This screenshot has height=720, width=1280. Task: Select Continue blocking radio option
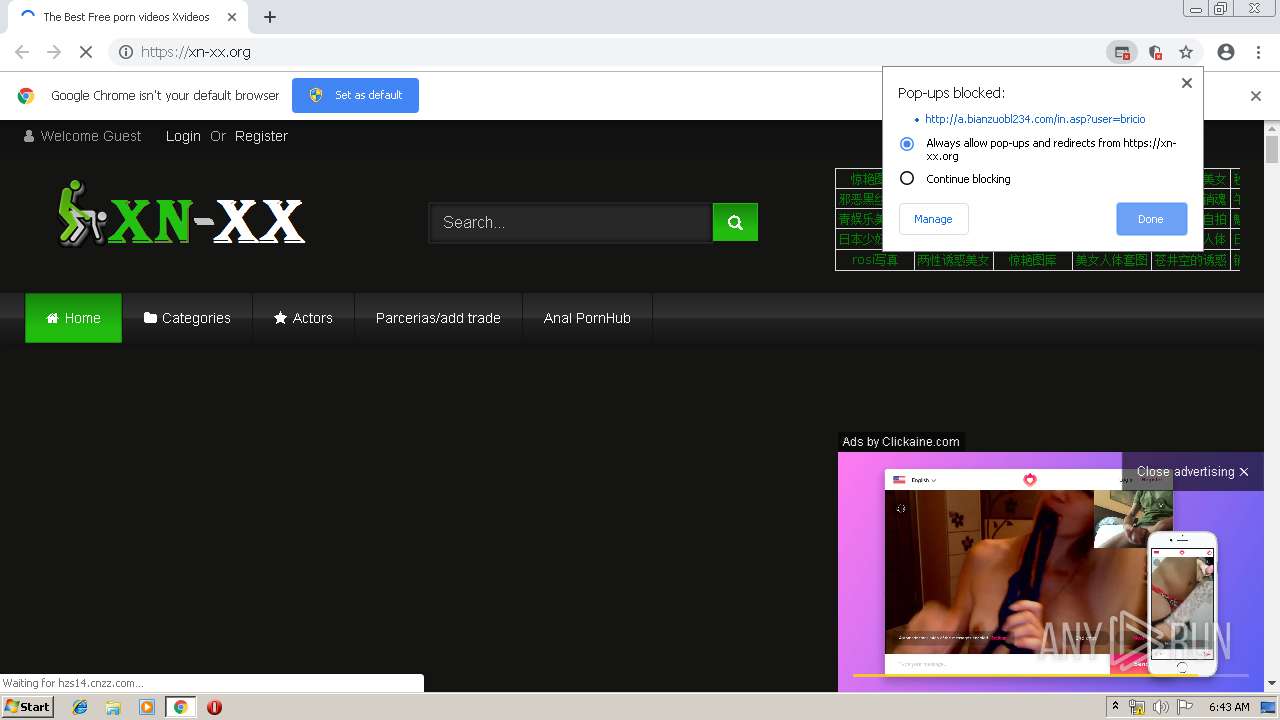click(907, 178)
